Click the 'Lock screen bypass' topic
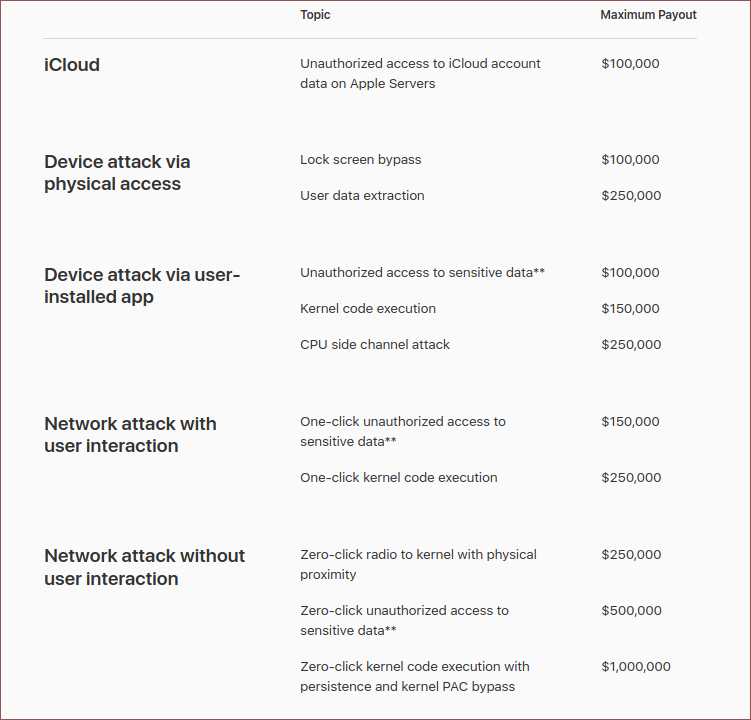 click(360, 160)
